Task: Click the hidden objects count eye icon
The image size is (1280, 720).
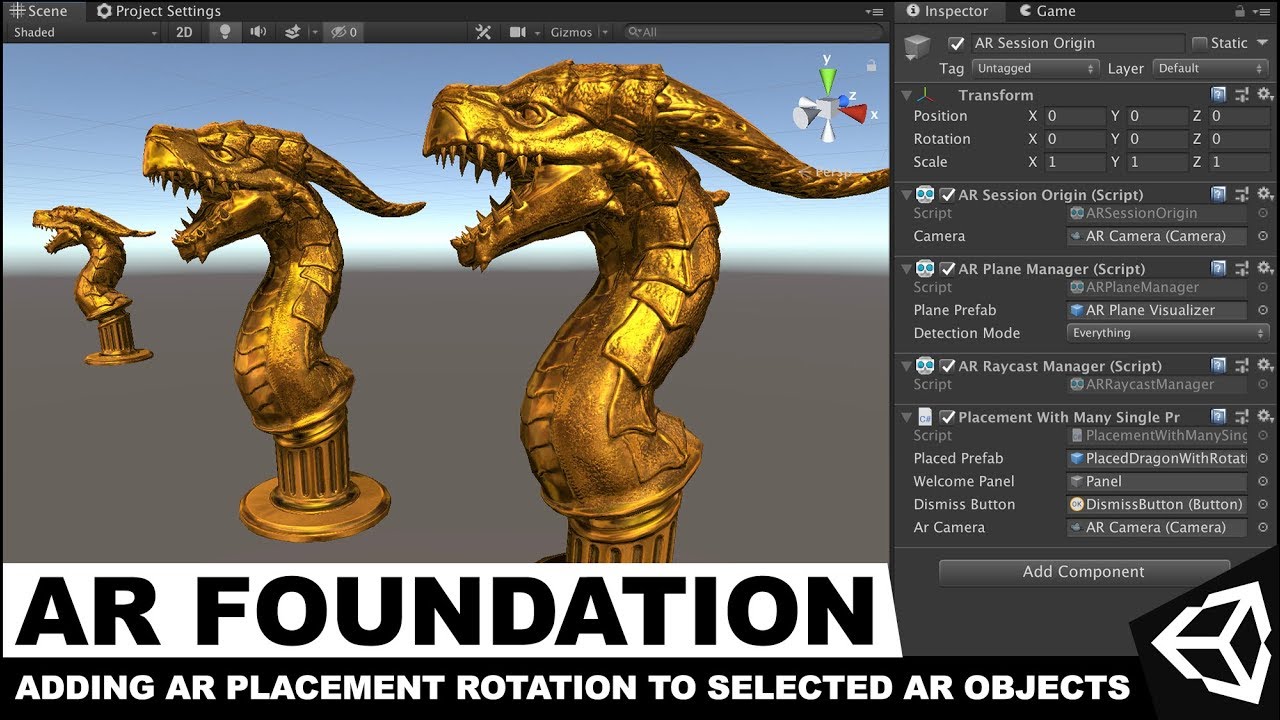Action: [344, 32]
